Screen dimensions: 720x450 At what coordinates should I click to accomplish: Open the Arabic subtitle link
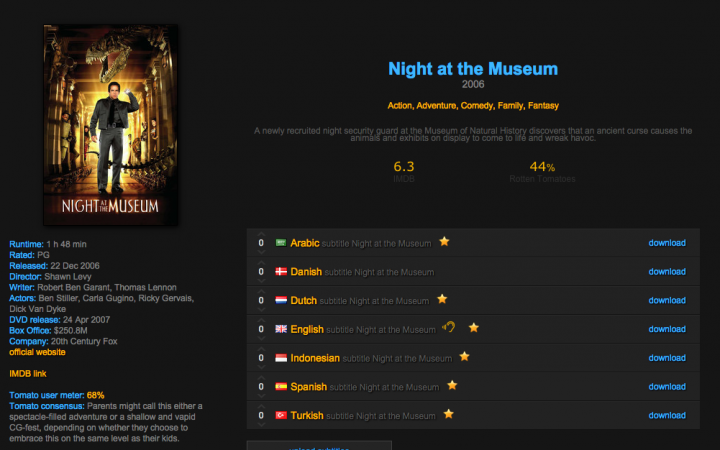361,243
